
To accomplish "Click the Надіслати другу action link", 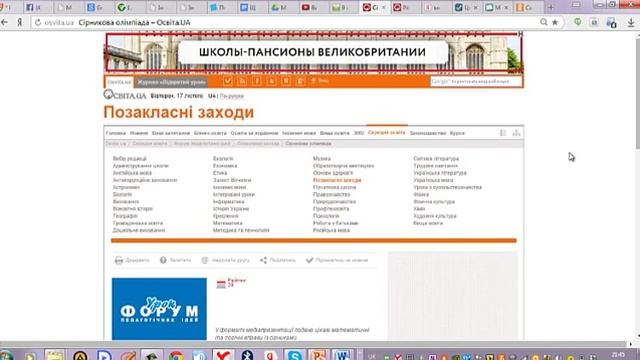I will [x=225, y=260].
